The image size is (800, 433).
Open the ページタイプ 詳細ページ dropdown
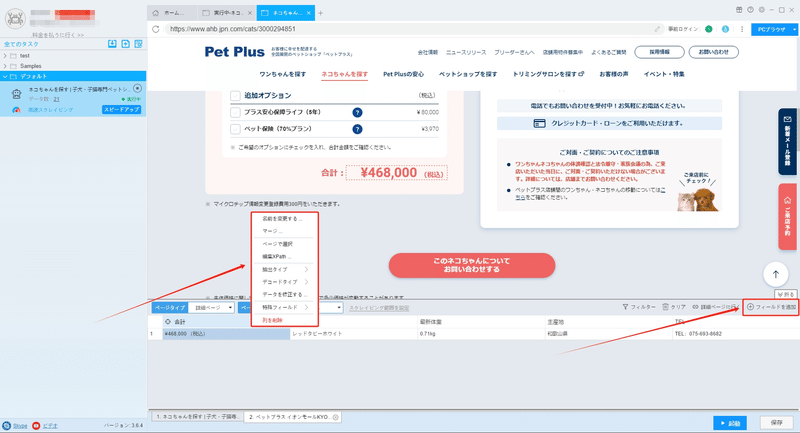click(211, 308)
